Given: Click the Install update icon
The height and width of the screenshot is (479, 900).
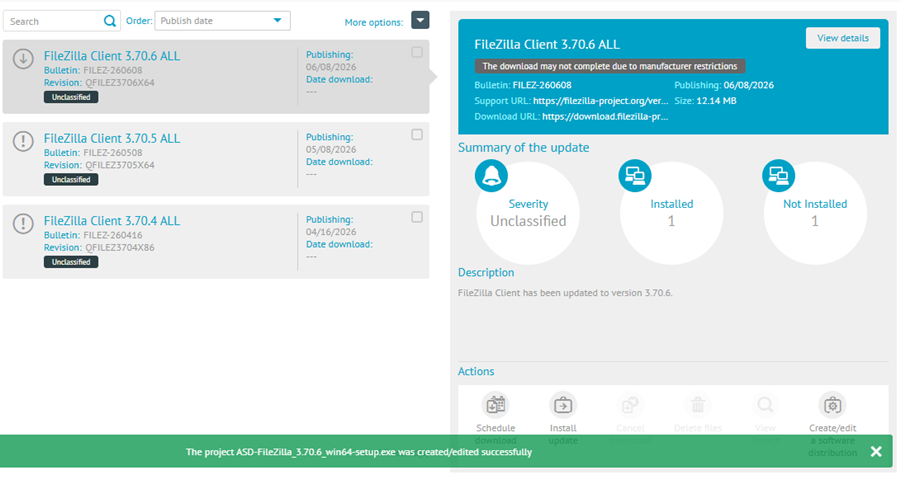Looking at the screenshot, I should (563, 405).
